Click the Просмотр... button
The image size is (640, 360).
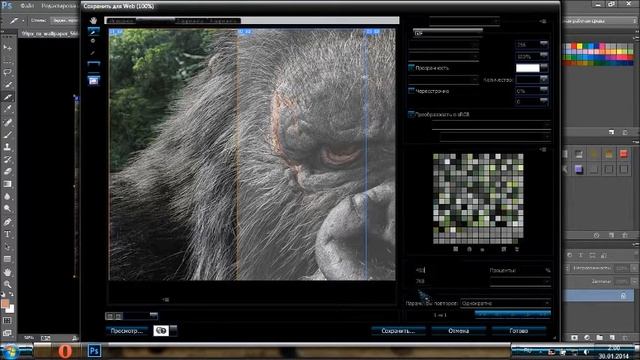(x=127, y=331)
